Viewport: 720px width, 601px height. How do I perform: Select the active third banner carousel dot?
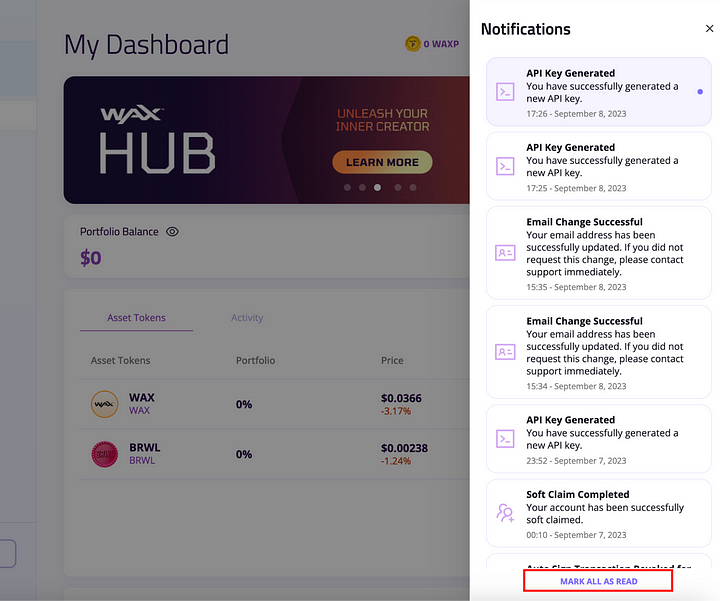(377, 187)
